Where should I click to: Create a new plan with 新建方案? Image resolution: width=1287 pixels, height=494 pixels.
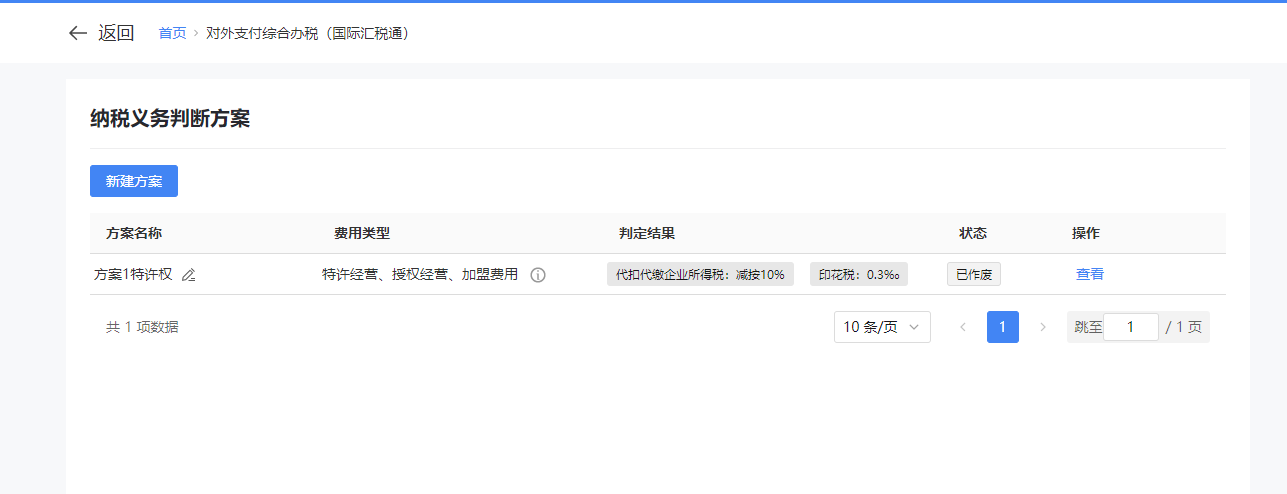coord(134,181)
